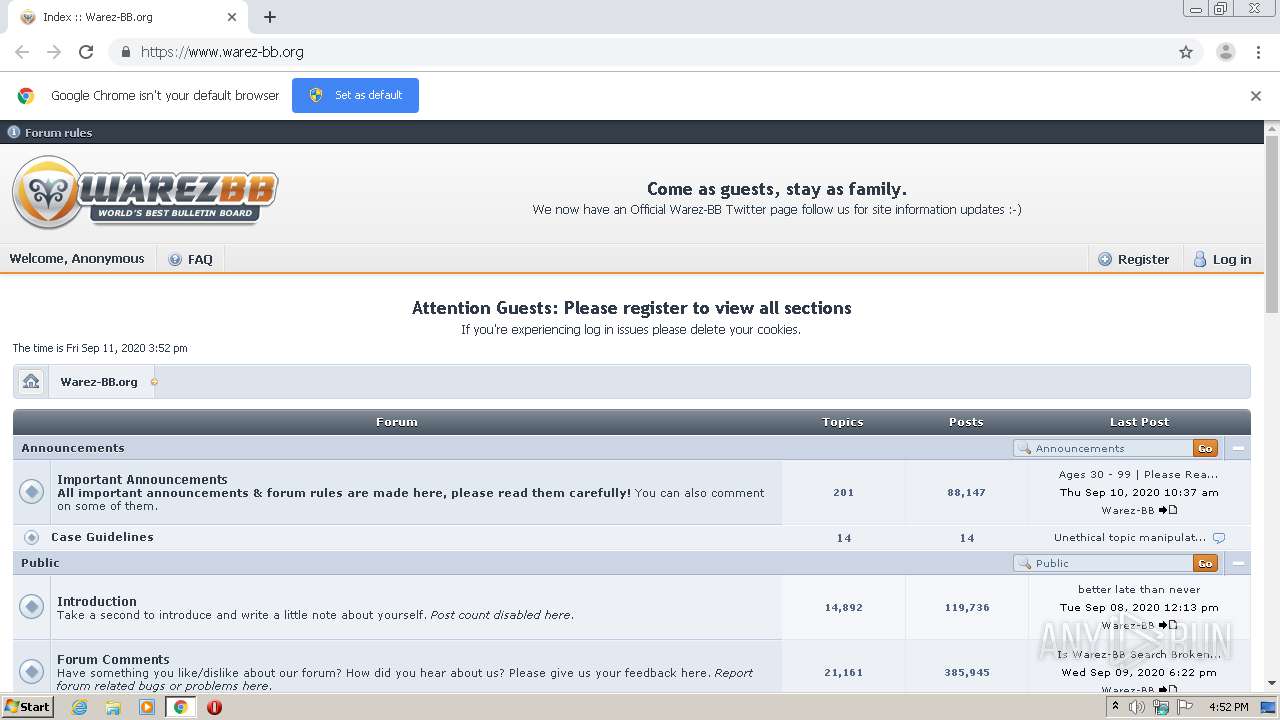
Task: Open a new tab with plus button
Action: pyautogui.click(x=270, y=17)
